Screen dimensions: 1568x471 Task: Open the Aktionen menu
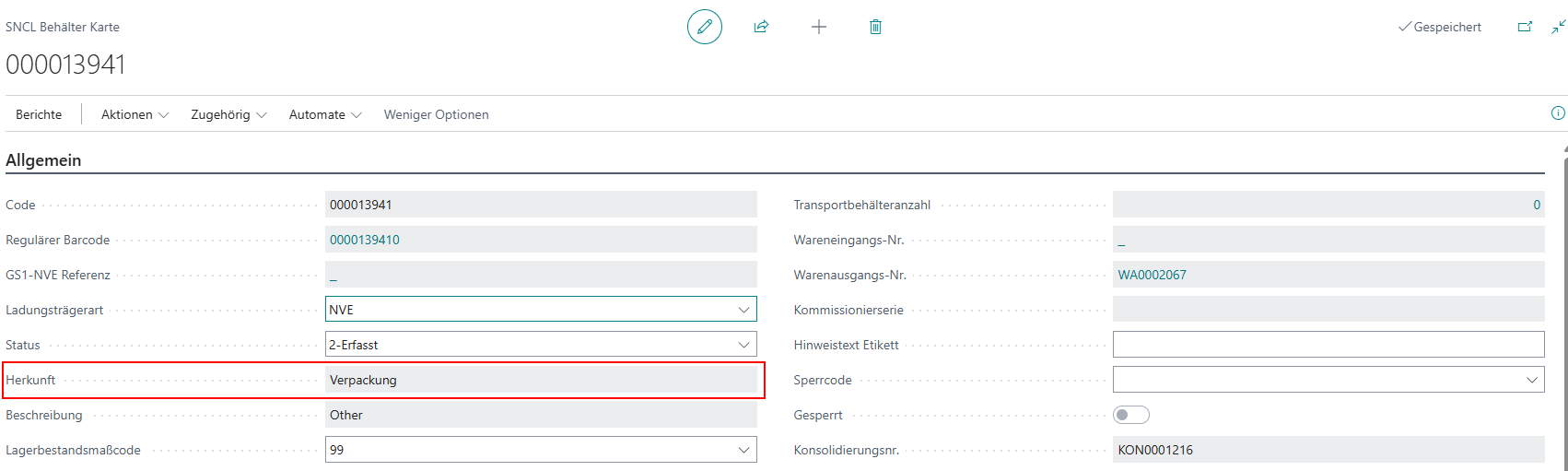pyautogui.click(x=135, y=114)
